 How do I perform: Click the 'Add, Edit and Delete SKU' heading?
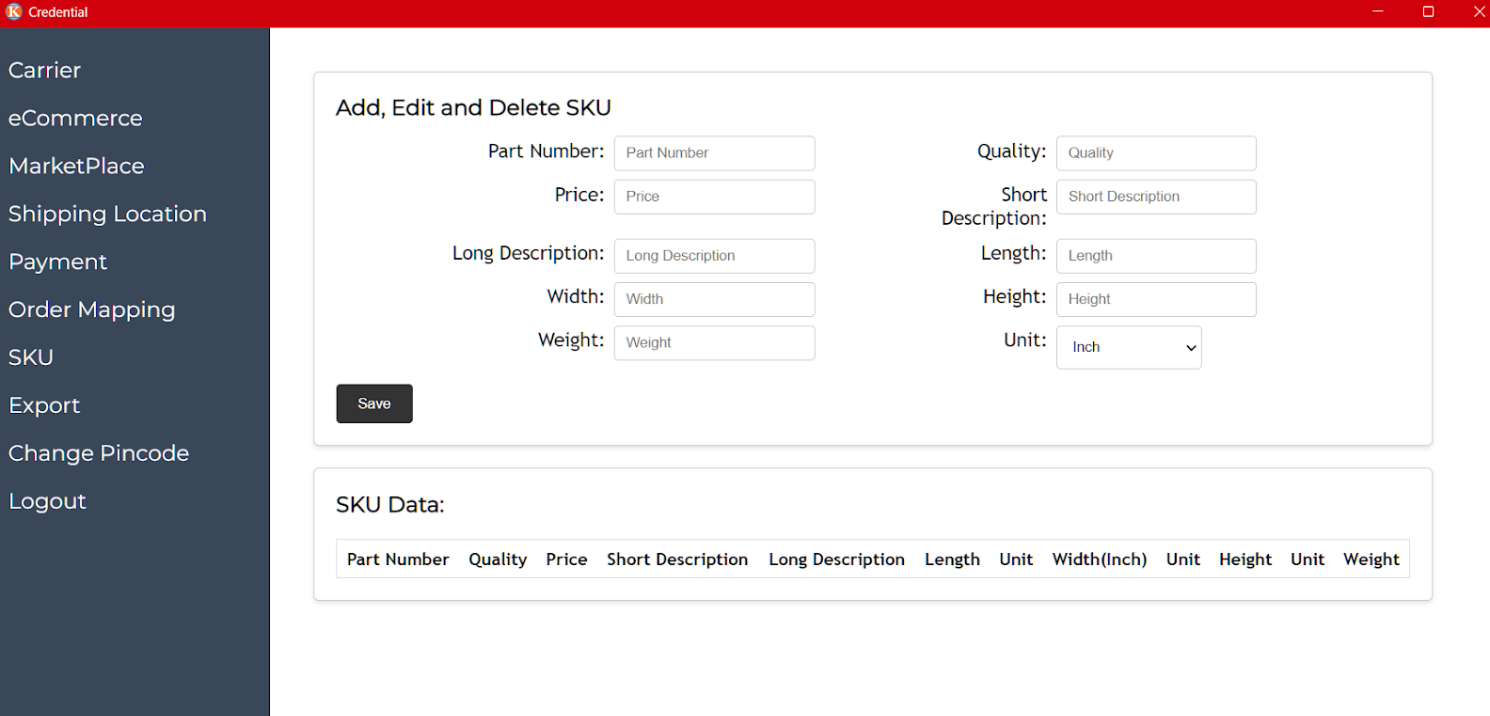click(474, 108)
